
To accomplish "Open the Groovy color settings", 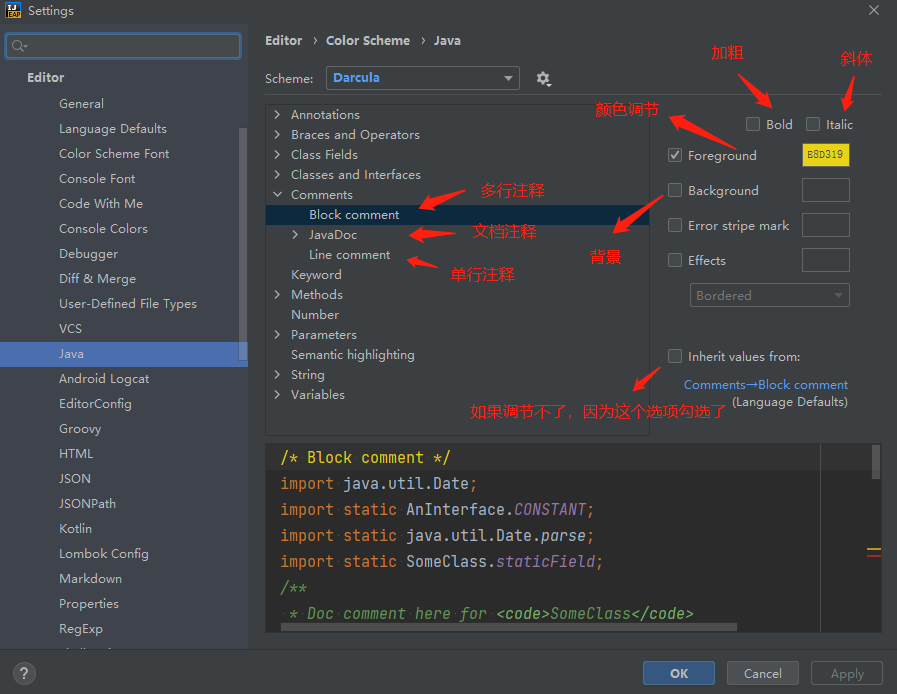I will tap(80, 429).
